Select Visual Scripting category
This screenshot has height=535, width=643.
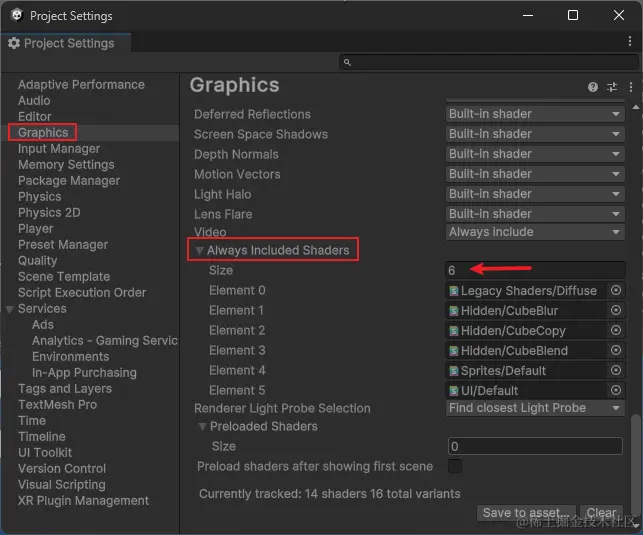(62, 485)
